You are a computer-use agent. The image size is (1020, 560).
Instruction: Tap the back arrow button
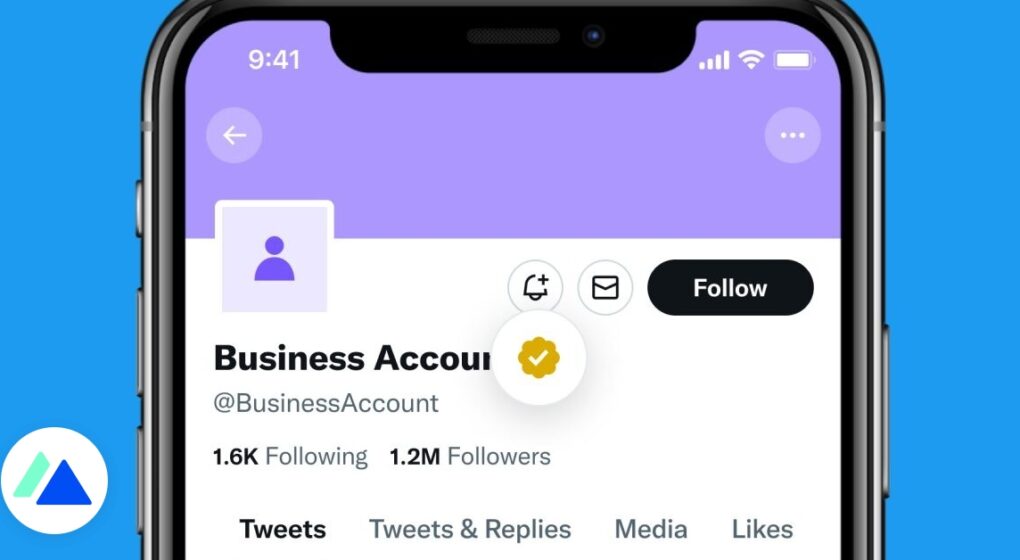234,135
